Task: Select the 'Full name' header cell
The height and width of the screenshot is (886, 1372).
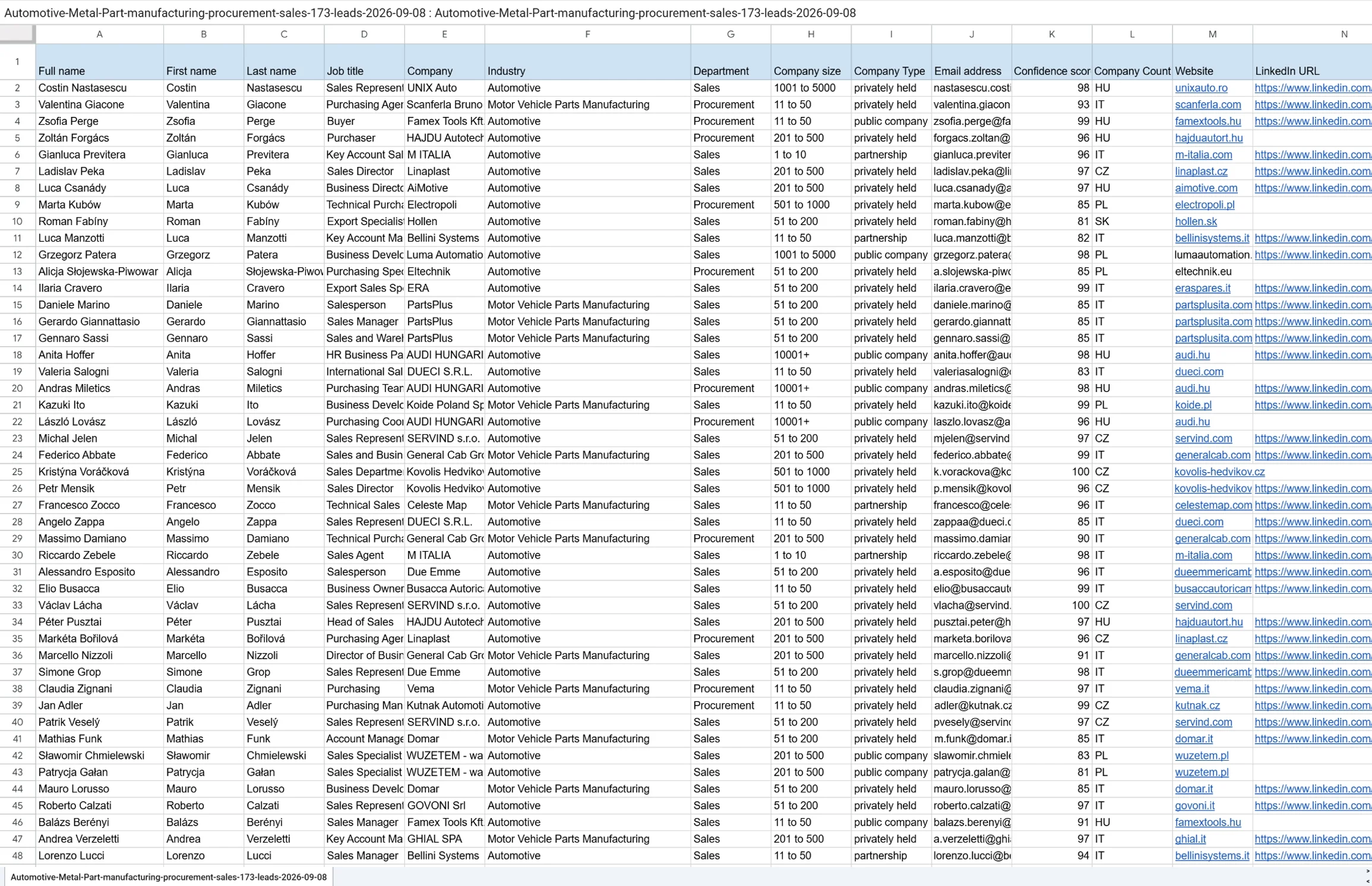Action: coord(99,62)
